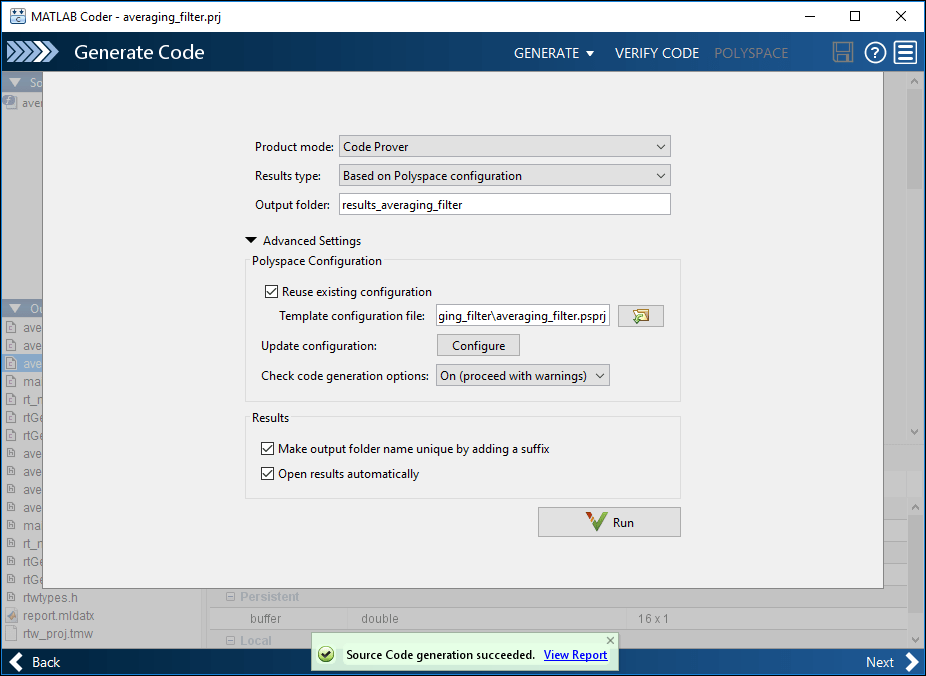Image resolution: width=926 pixels, height=676 pixels.
Task: Collapse the output files panel triangle
Action: click(x=15, y=308)
